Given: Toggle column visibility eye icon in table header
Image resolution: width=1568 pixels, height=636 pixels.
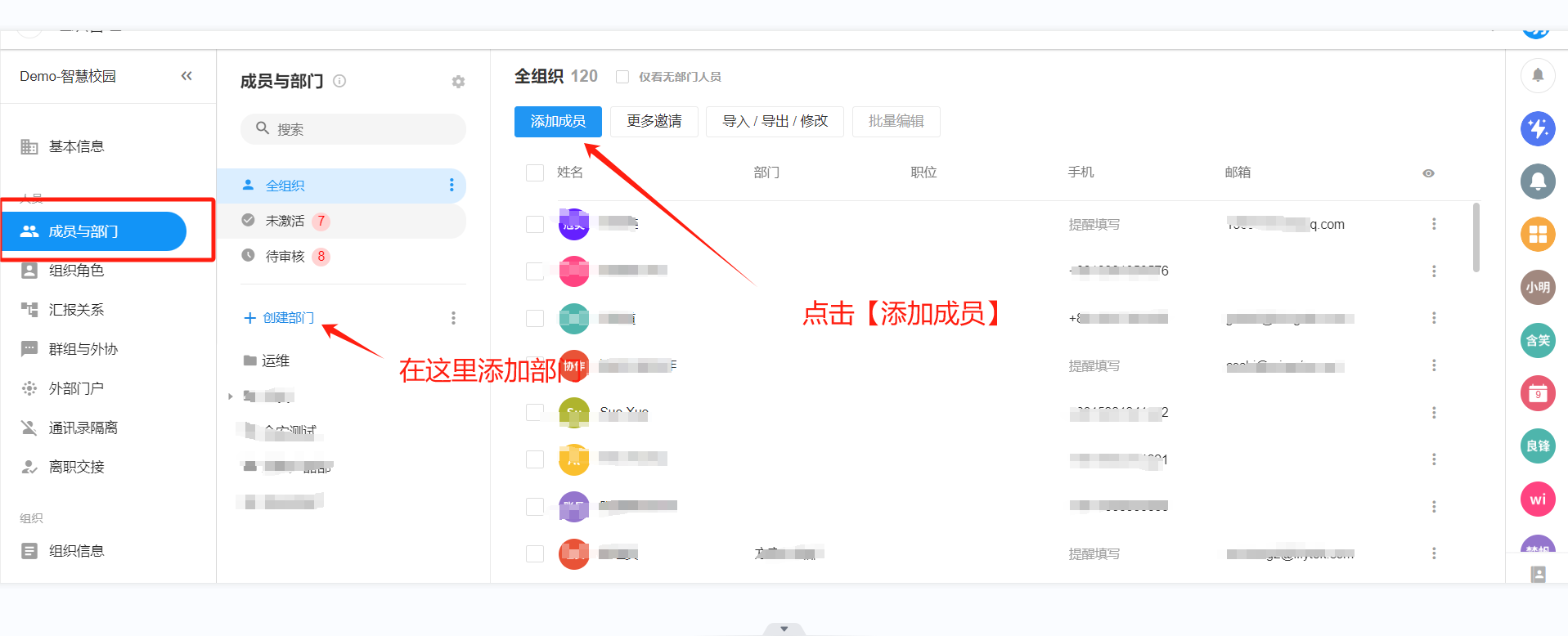Looking at the screenshot, I should (1428, 173).
